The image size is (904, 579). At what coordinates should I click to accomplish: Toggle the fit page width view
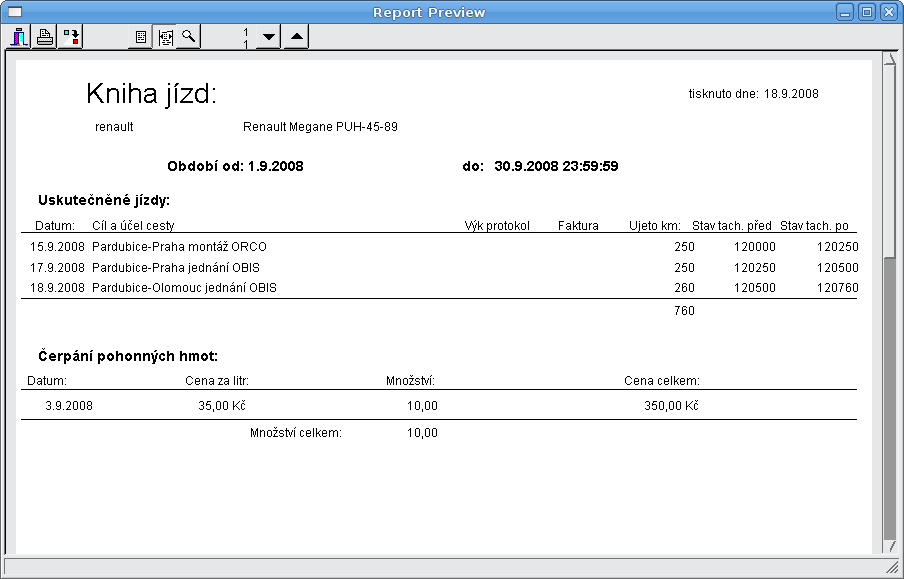pyautogui.click(x=165, y=37)
